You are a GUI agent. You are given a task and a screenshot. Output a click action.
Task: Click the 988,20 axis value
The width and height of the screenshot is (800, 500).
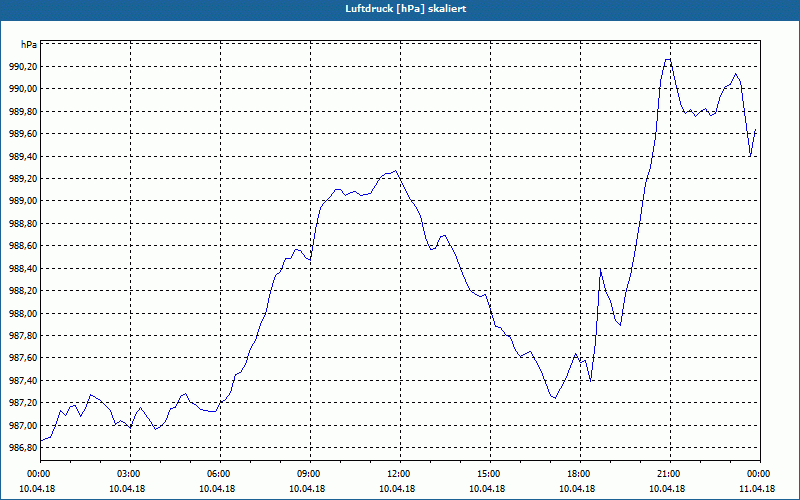pos(23,291)
